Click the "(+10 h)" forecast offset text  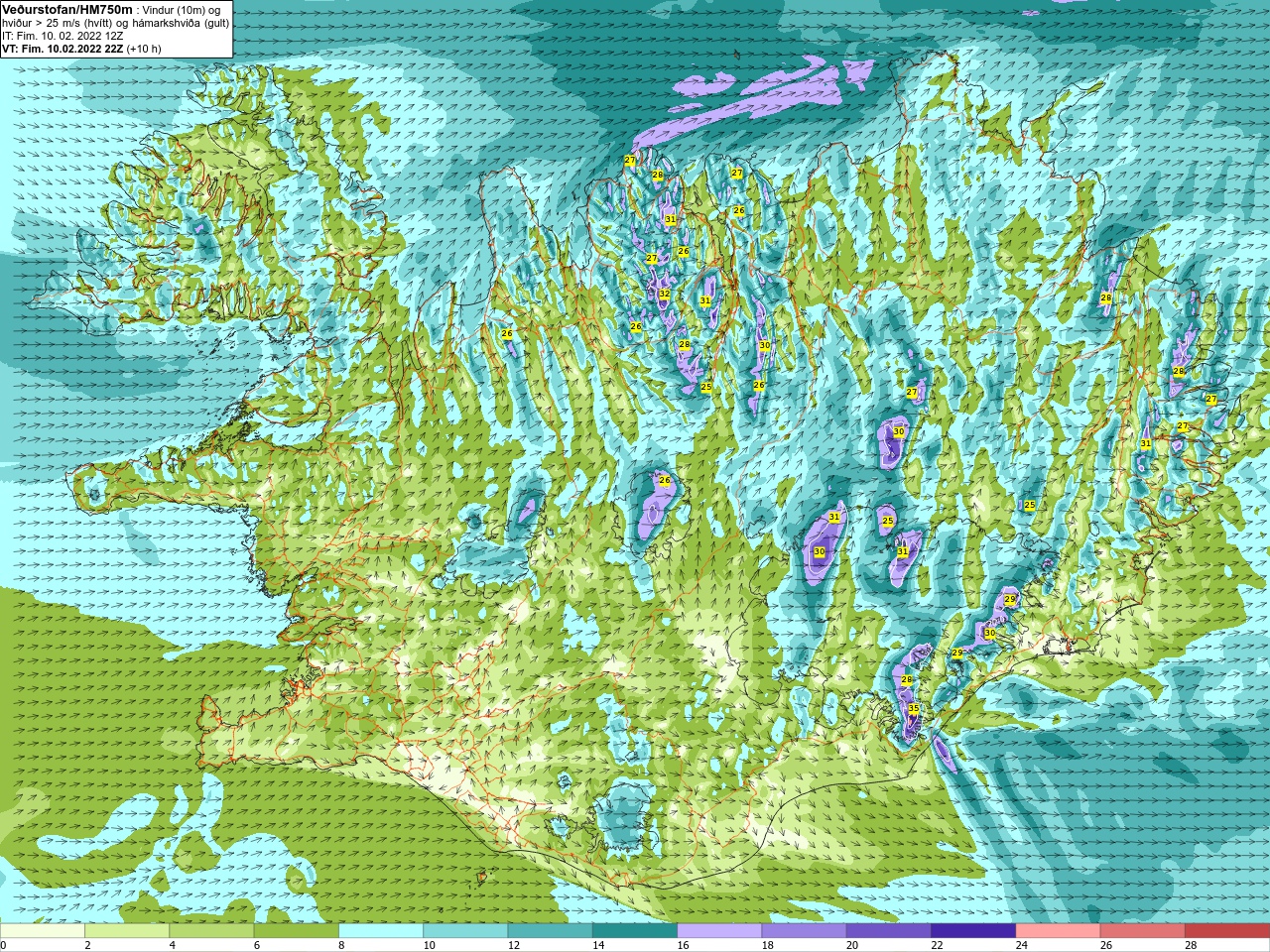pyautogui.click(x=144, y=49)
